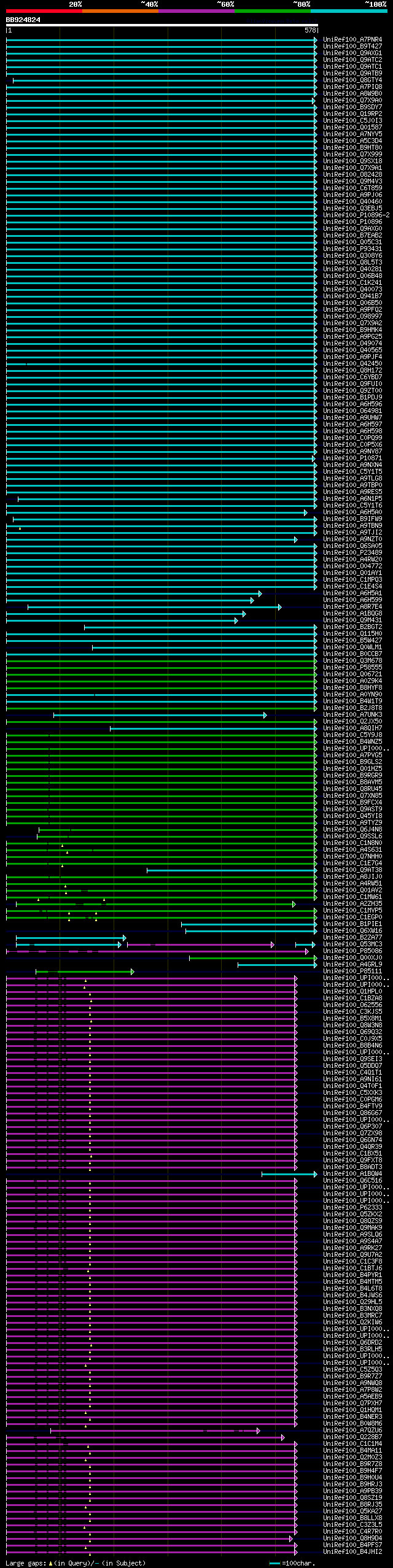Click the UniRef100_Q9SX18 label
Image resolution: width=393 pixels, height=1568 pixels.
(352, 161)
